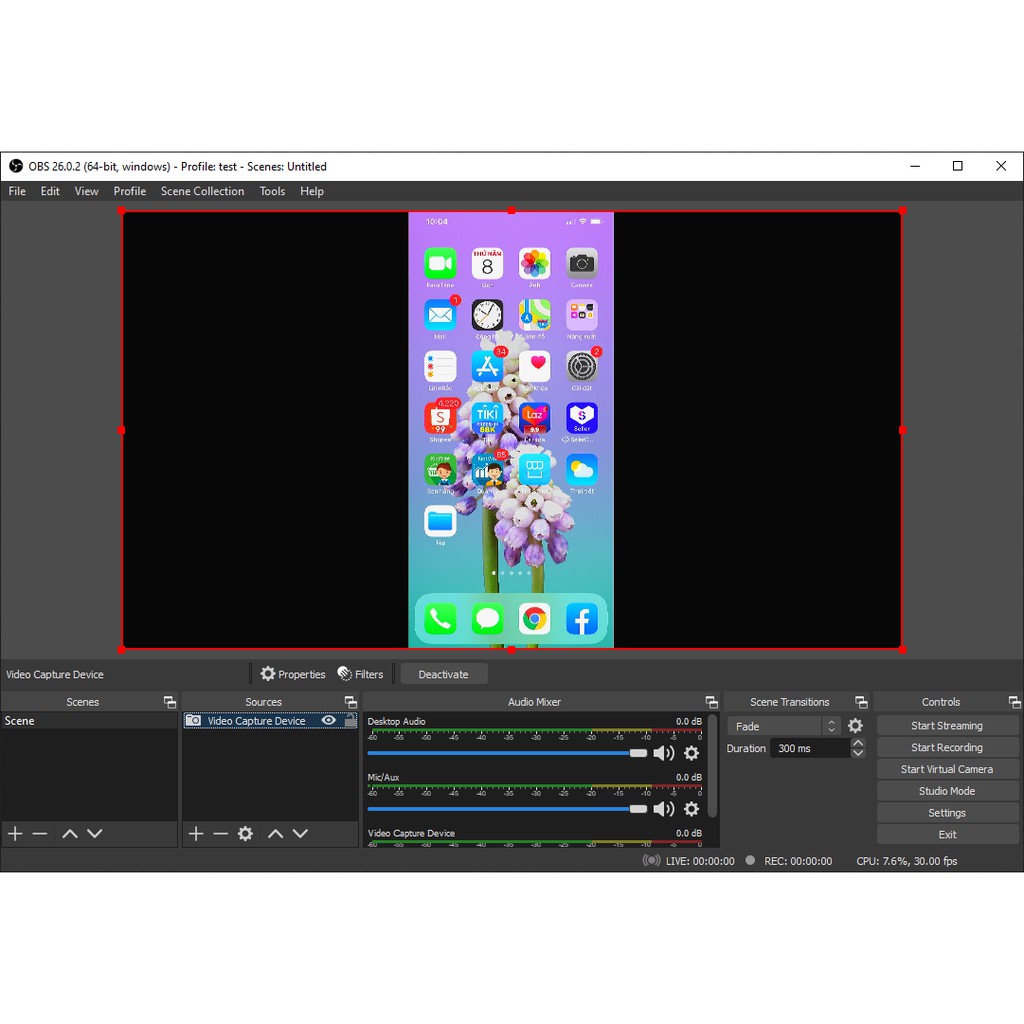The image size is (1024, 1024).
Task: Remove selected scene with minus icon
Action: [40, 833]
